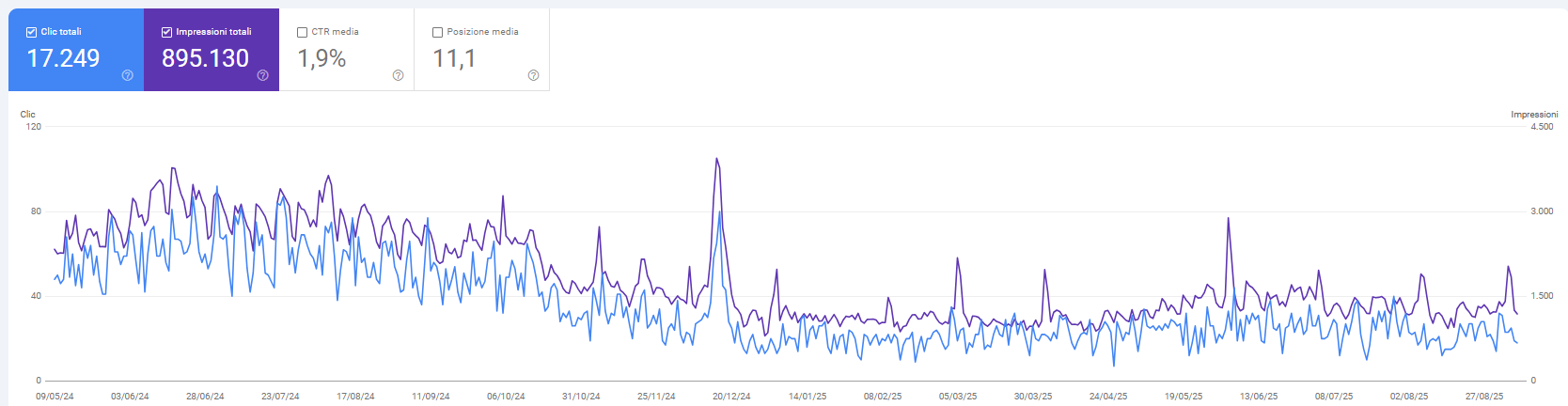Select the 895.130 total impressions value

tap(205, 58)
